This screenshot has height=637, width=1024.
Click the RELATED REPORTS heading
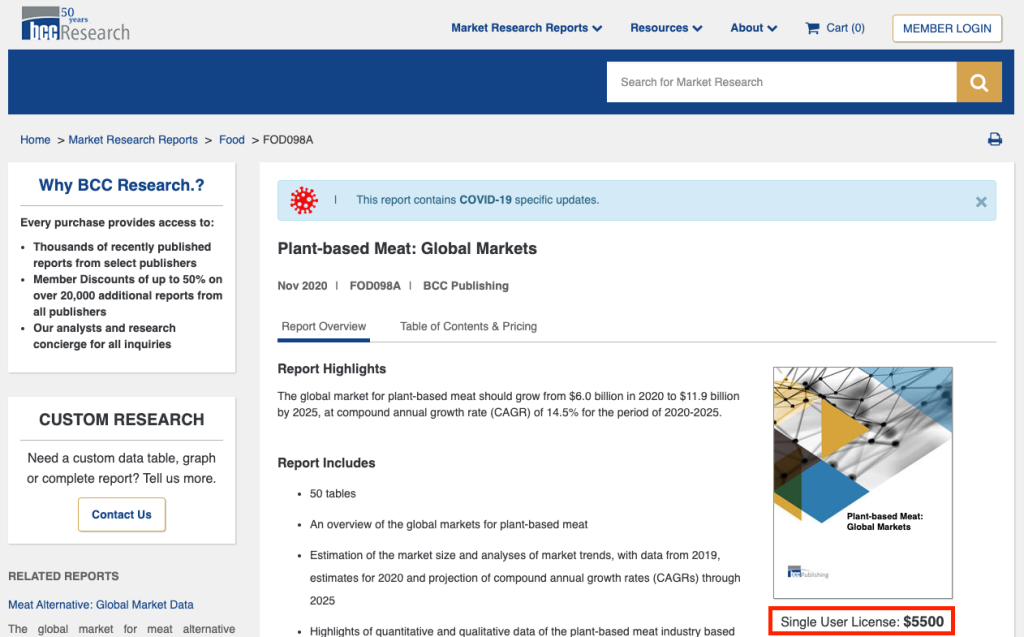(x=63, y=576)
